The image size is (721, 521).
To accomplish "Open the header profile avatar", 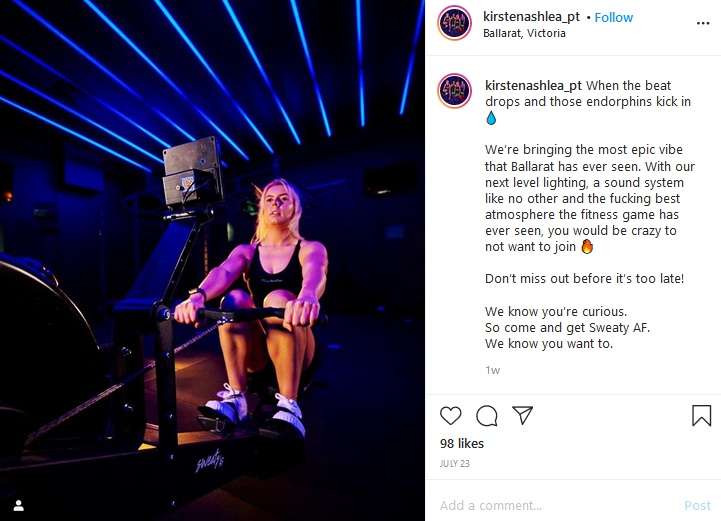I will click(454, 23).
